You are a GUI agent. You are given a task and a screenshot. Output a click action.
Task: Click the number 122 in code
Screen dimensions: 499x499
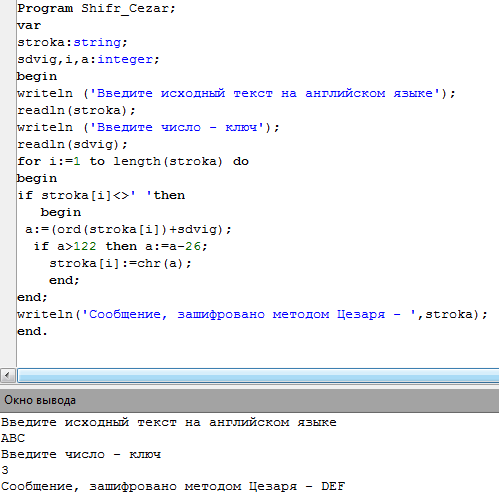tap(85, 246)
